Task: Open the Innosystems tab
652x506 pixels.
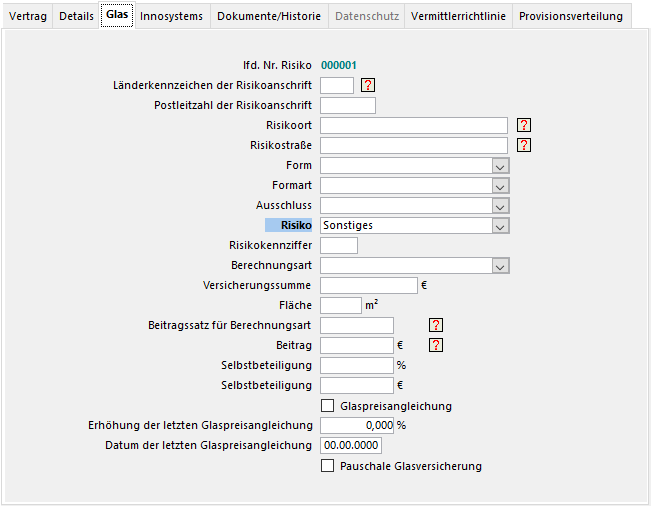Action: tap(171, 16)
